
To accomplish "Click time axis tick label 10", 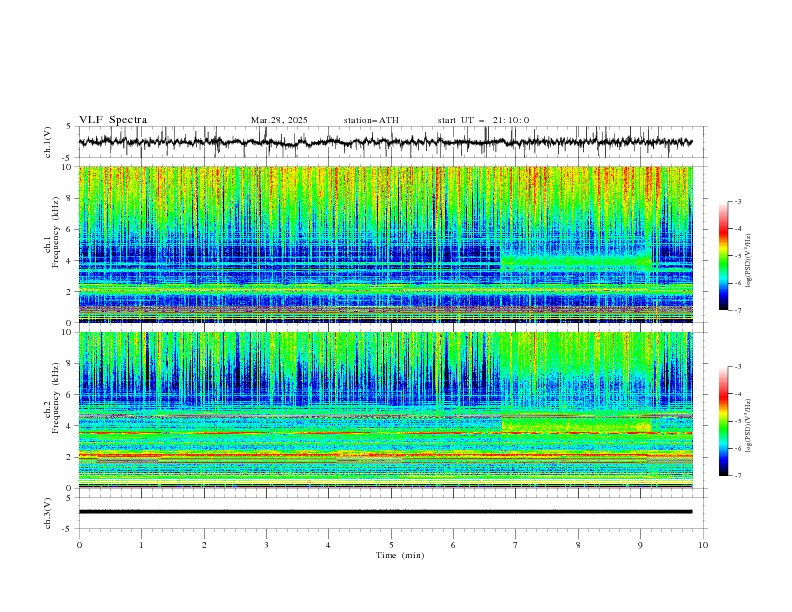I will 703,545.
